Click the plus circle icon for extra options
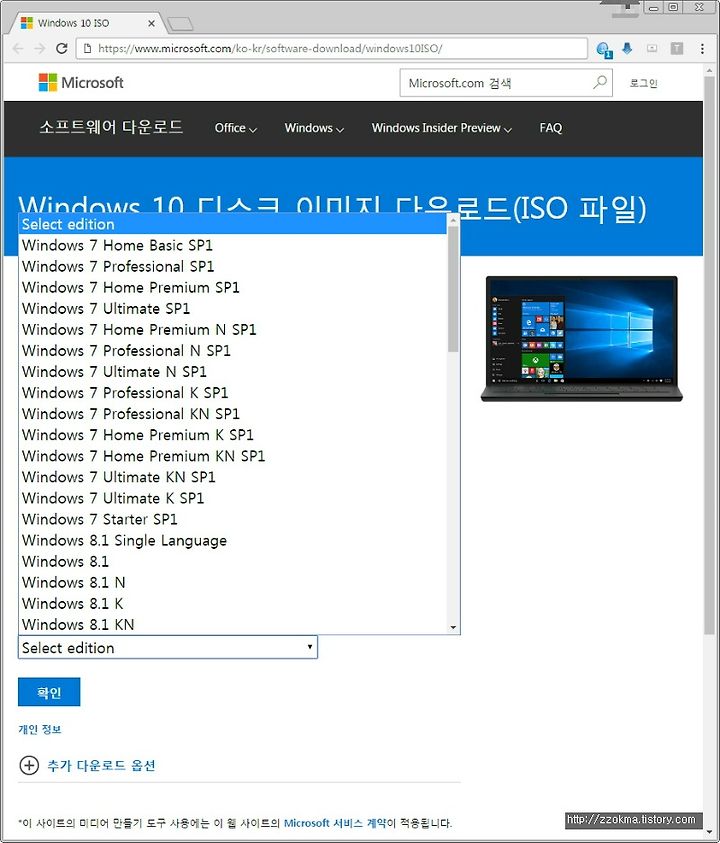 [x=29, y=765]
